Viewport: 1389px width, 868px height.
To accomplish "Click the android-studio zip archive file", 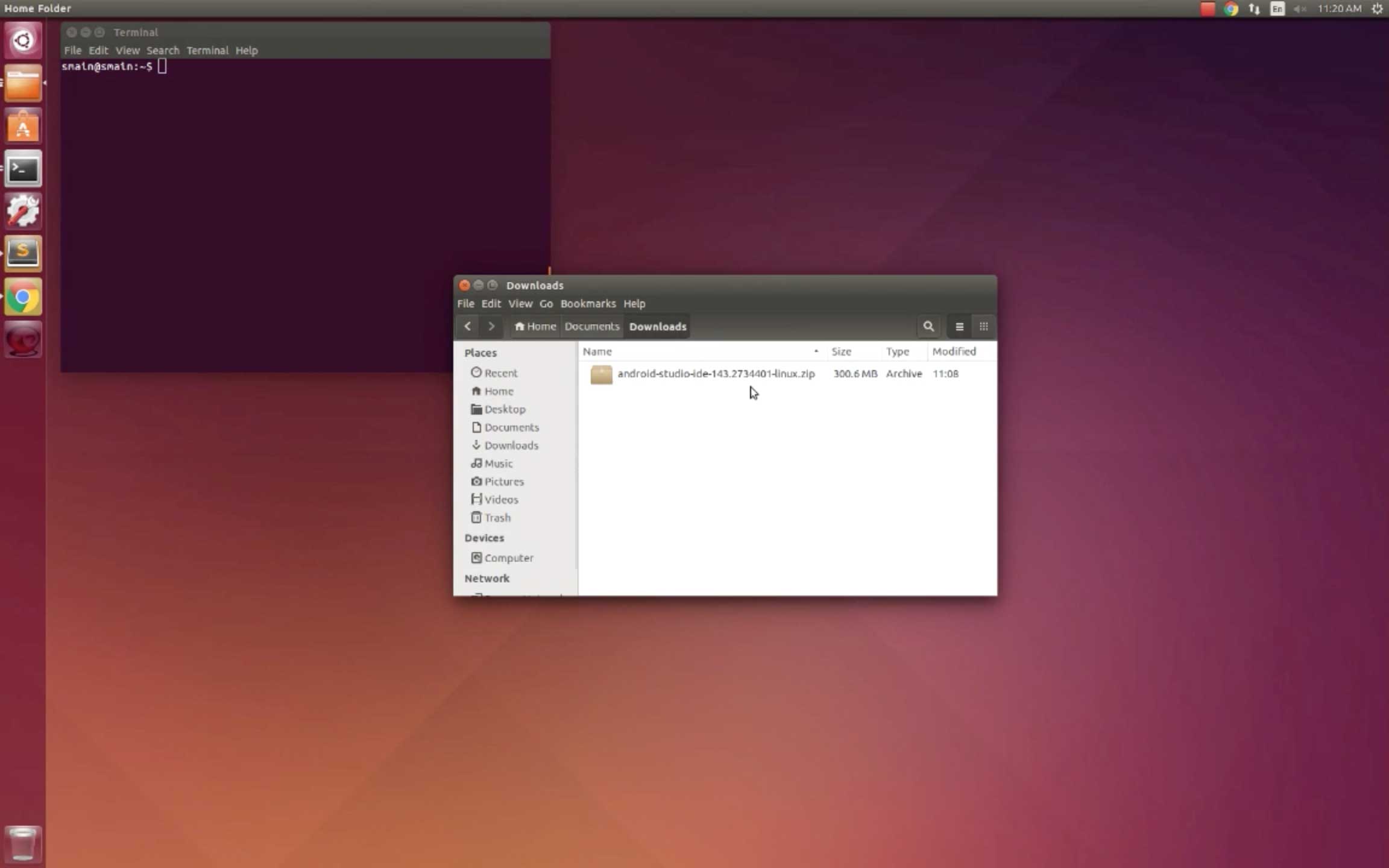I will 716,373.
